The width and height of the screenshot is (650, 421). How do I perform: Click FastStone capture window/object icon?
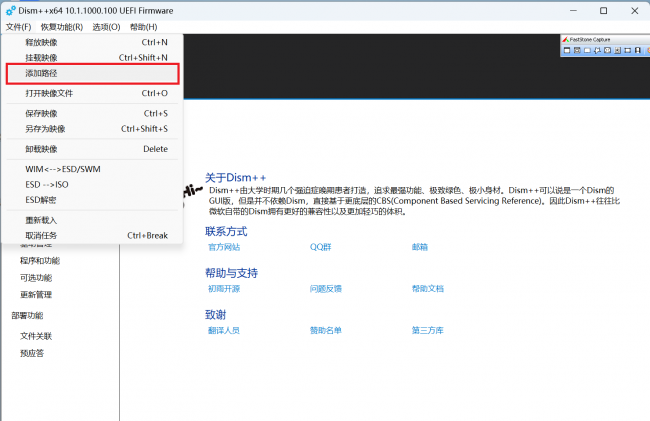(577, 50)
